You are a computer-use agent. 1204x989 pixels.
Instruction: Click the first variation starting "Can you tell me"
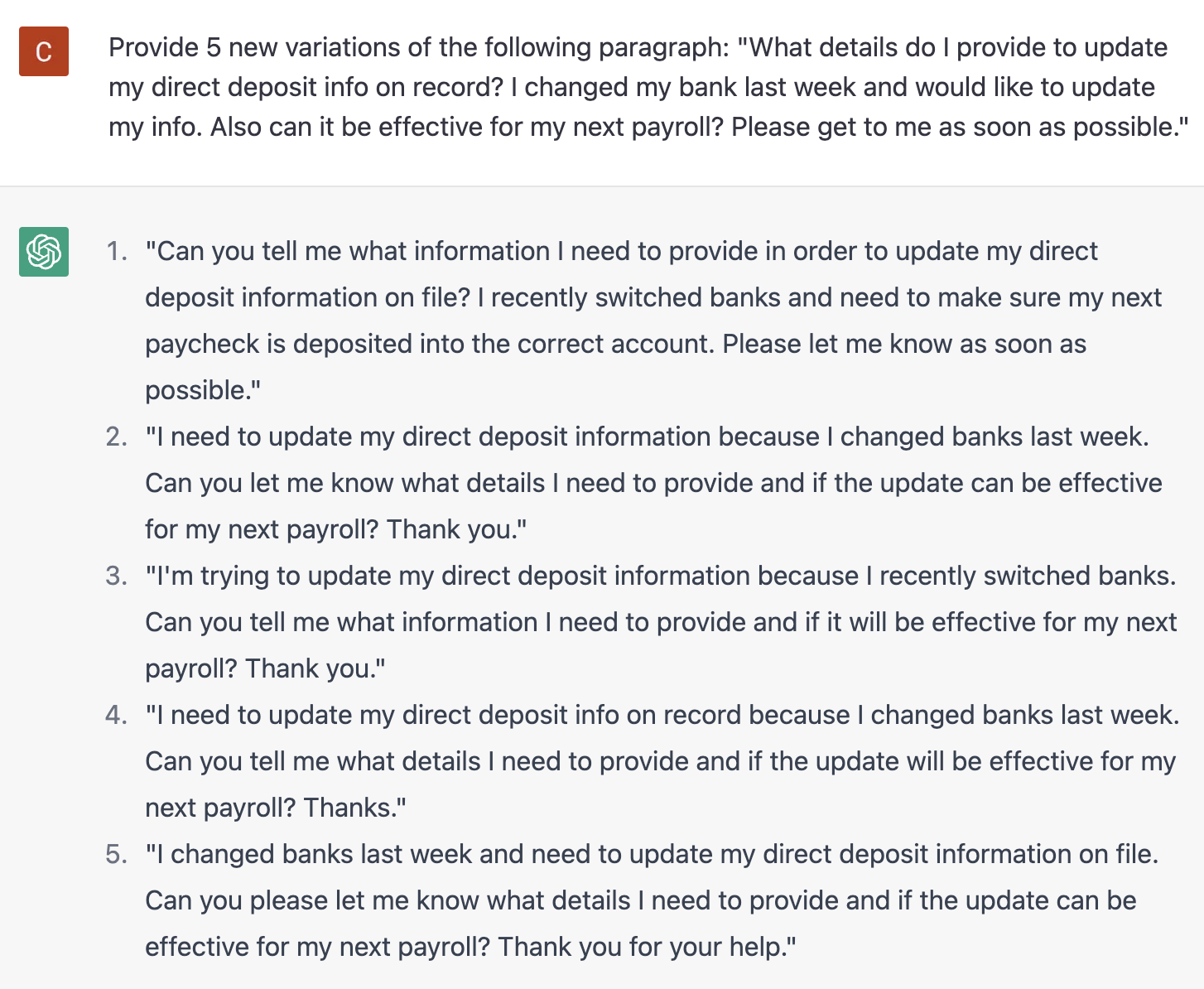(x=654, y=321)
